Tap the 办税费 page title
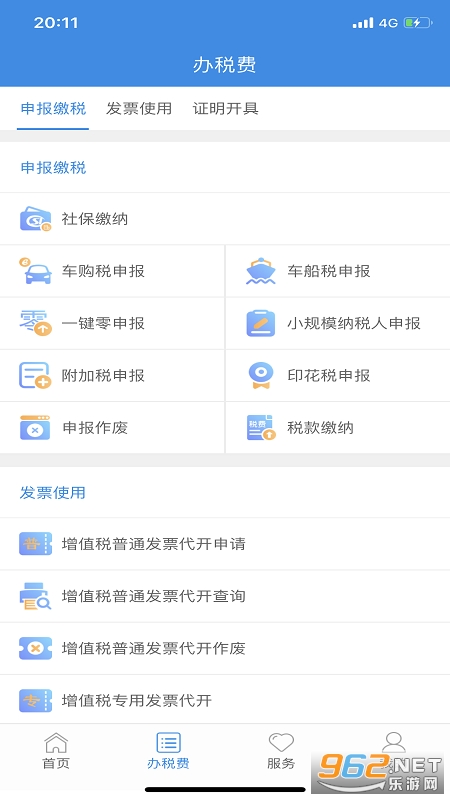The image size is (450, 800). pos(224,65)
